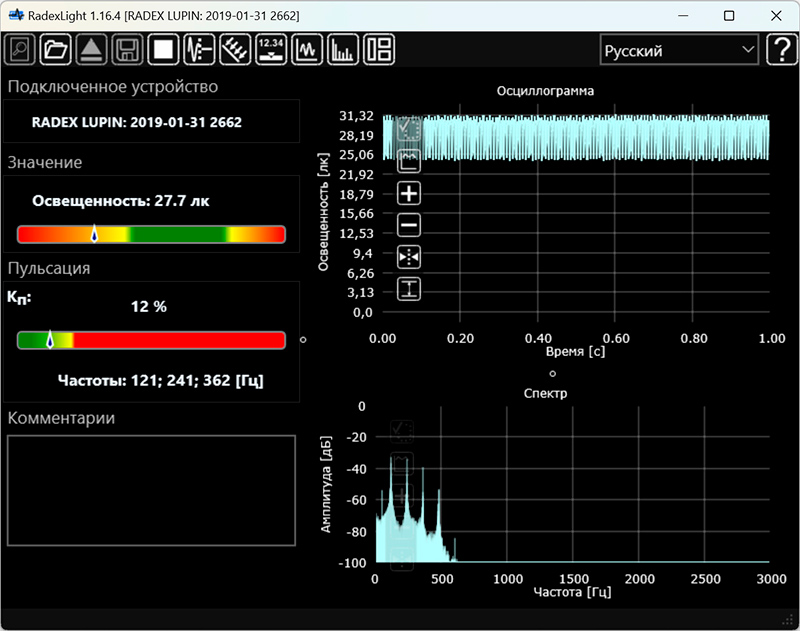Screen dimensions: 800x631
Task: Toggle the oscillogram waveform view icon
Action: (307, 49)
